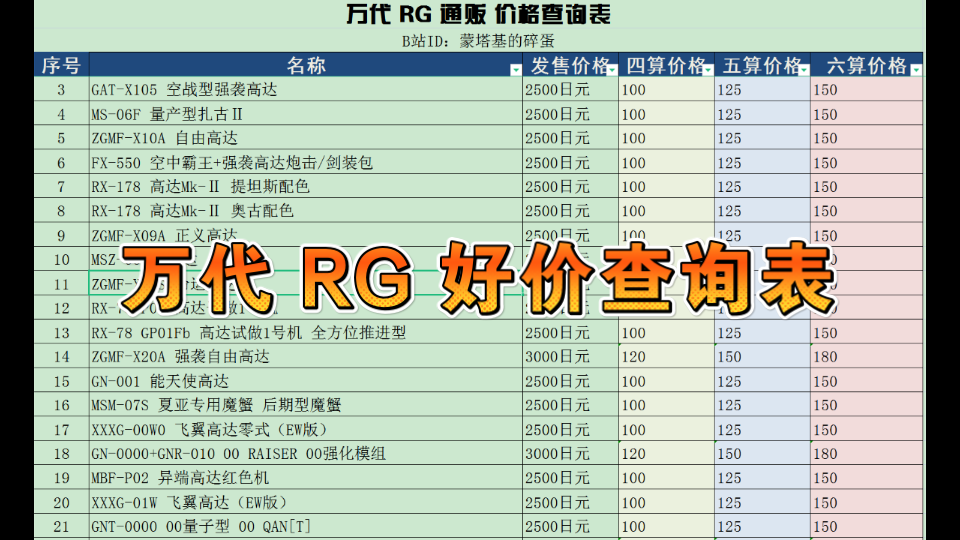The image size is (960, 540).
Task: Click 五算价格 125 in ZGMF-X10A 自由高达 row
Action: point(762,138)
